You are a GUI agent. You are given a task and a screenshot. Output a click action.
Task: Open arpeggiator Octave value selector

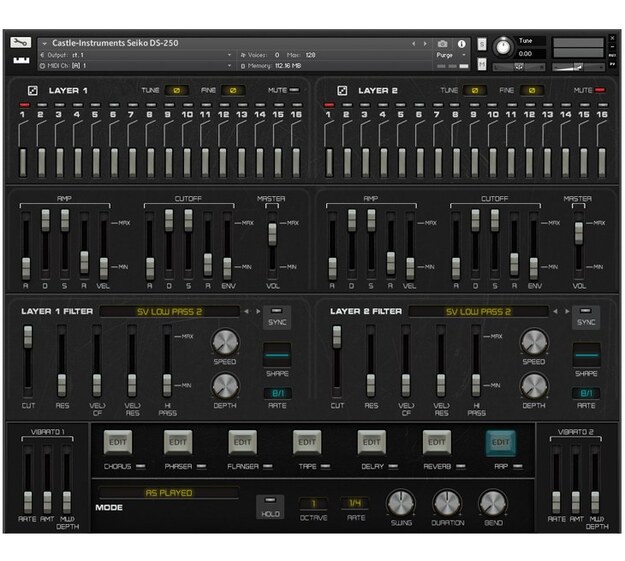(313, 504)
